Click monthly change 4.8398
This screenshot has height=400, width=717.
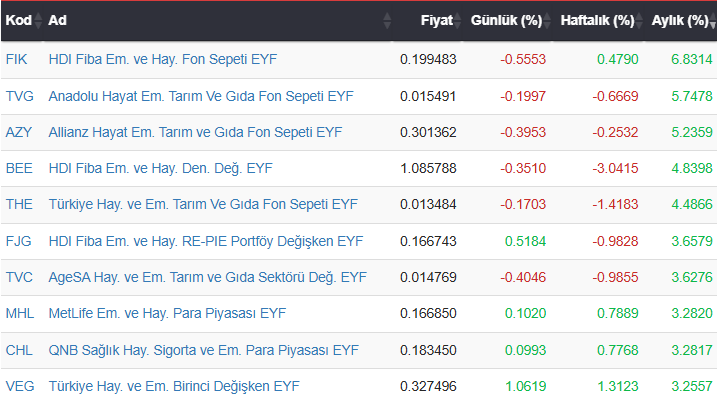[692, 169]
